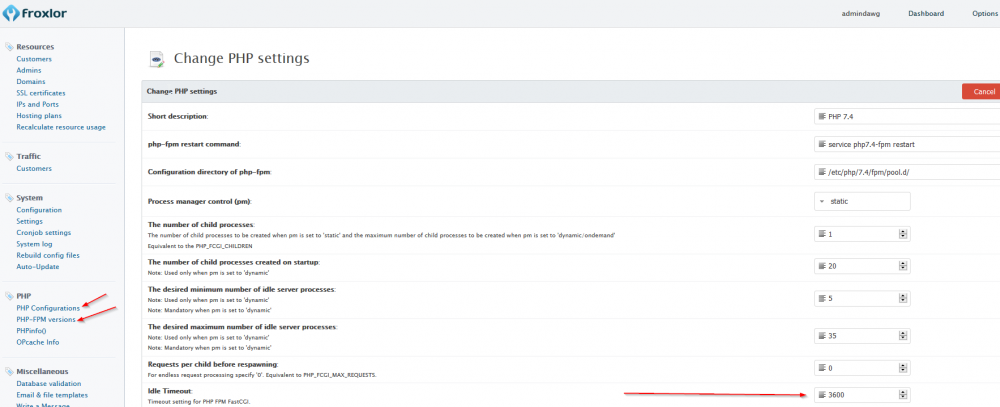Click the Idle Timeout stepper arrows
The width and height of the screenshot is (1000, 407).
click(x=903, y=394)
